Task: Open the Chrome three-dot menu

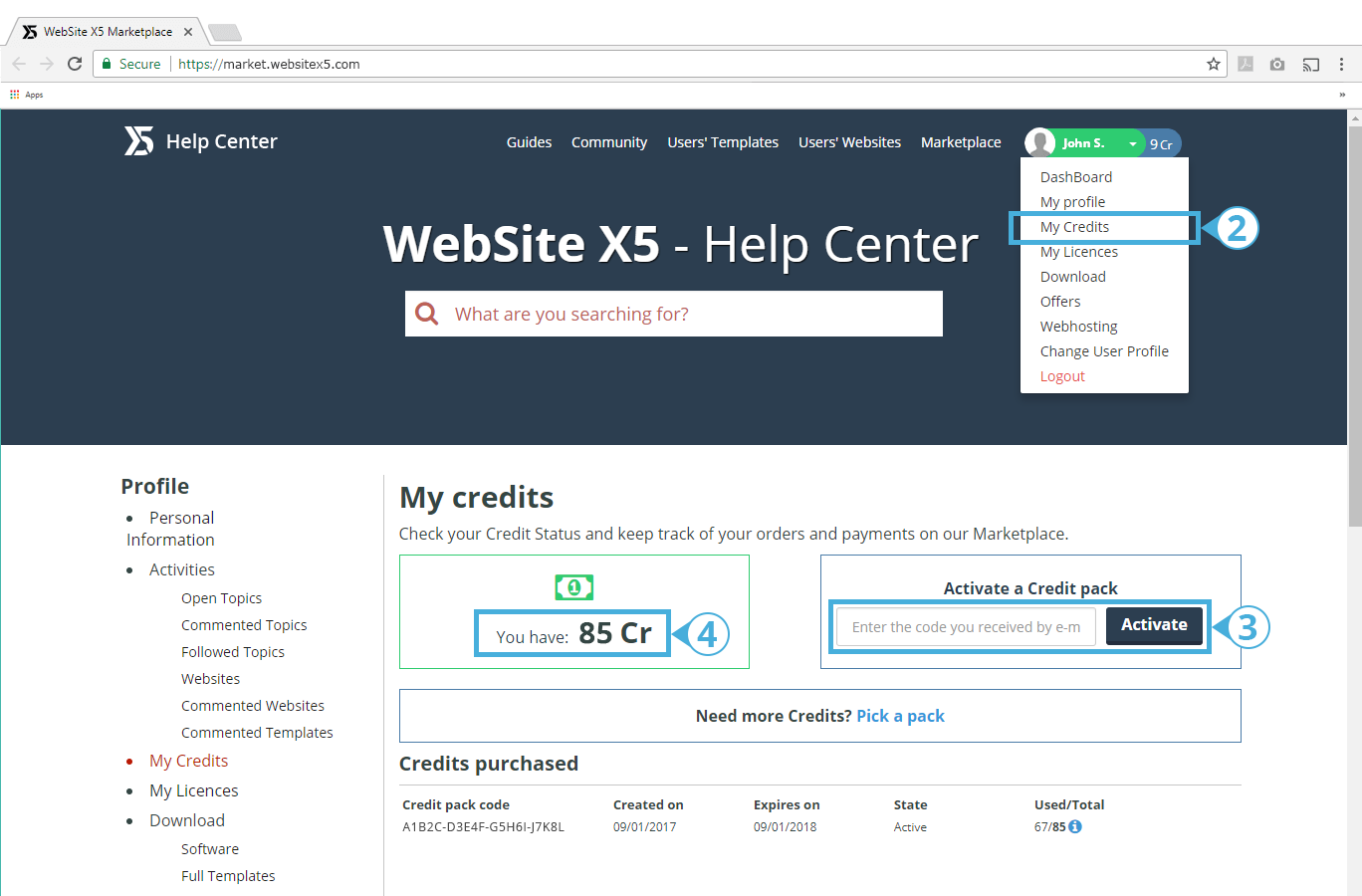Action: pyautogui.click(x=1341, y=64)
